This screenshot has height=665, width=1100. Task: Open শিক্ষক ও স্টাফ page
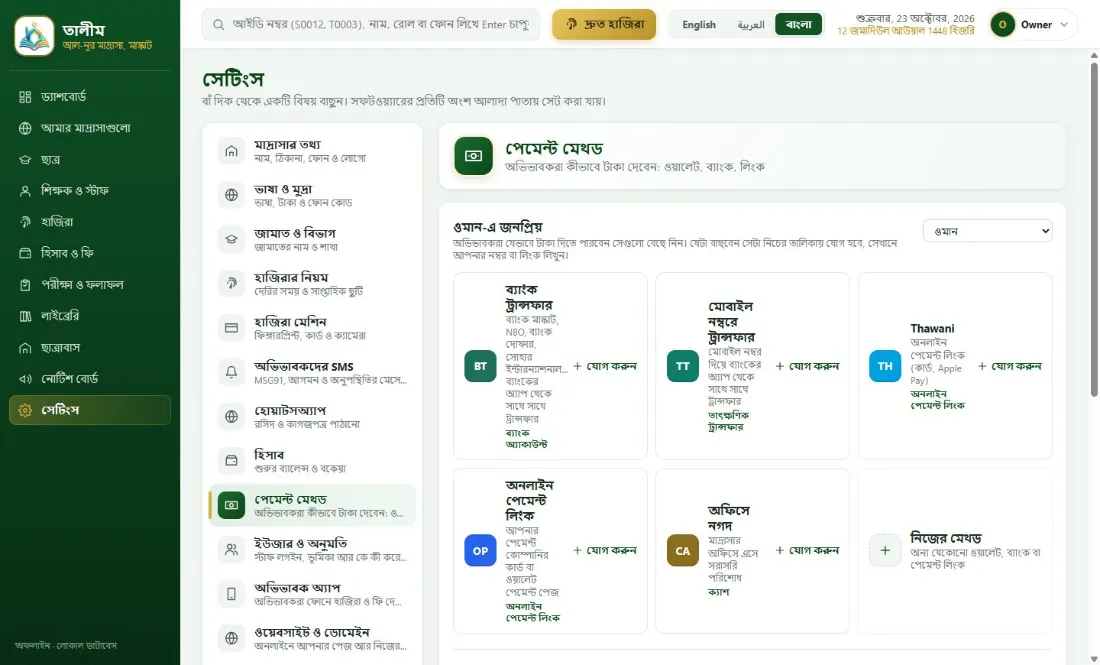tap(90, 191)
